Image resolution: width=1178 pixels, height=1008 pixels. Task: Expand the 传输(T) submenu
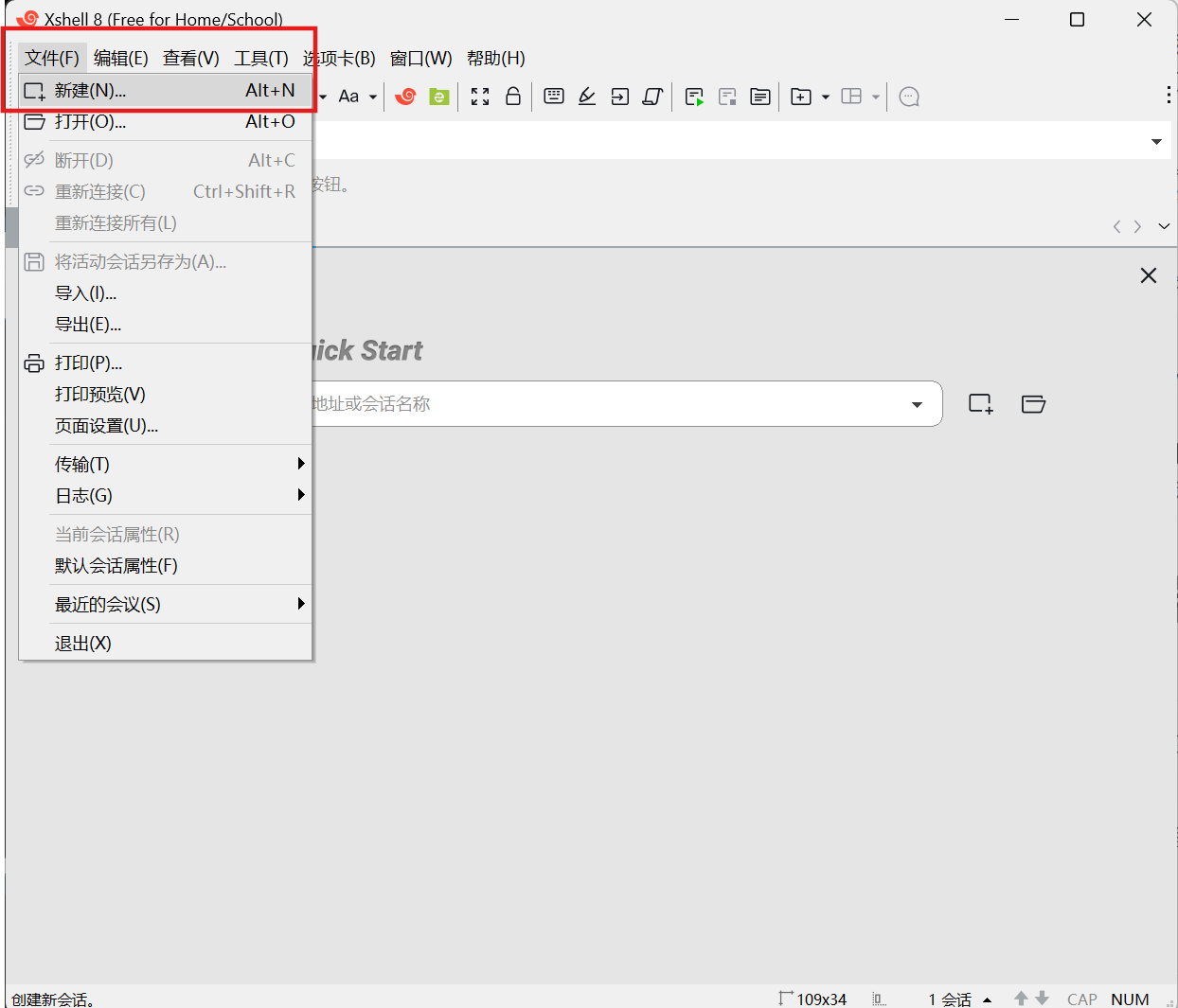click(165, 465)
